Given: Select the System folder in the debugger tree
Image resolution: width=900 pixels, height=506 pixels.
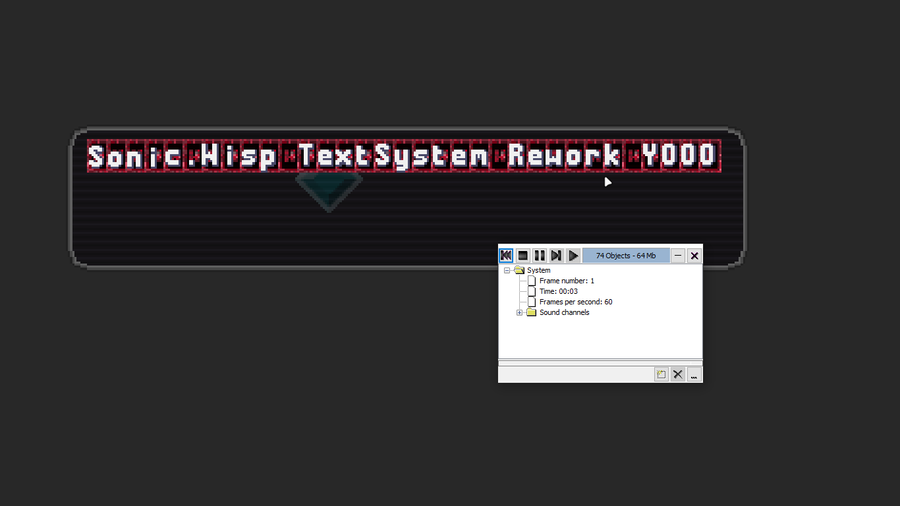Looking at the screenshot, I should [x=519, y=270].
